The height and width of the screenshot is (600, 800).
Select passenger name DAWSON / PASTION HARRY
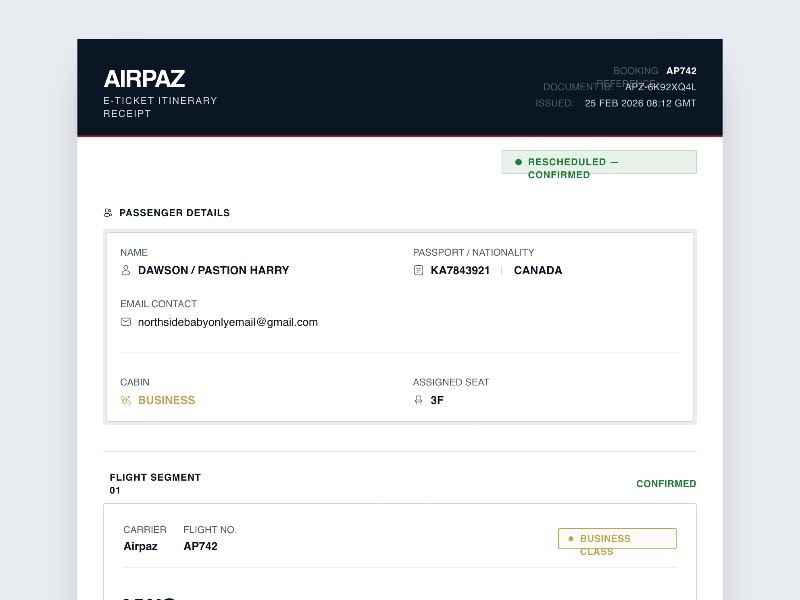[213, 270]
